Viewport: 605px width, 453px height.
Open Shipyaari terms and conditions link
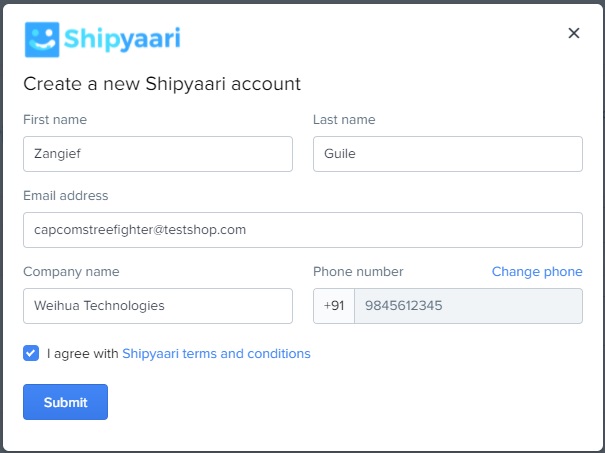coord(216,353)
